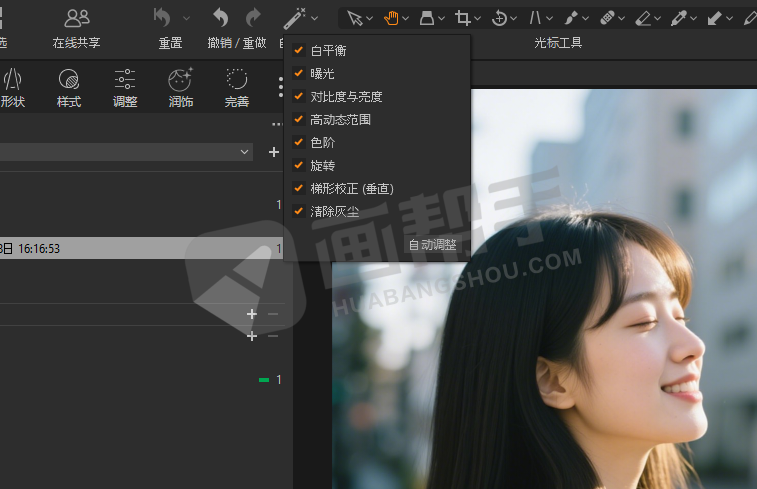Open the 调整 adjust tool tab
This screenshot has width=757, height=489.
coord(125,88)
